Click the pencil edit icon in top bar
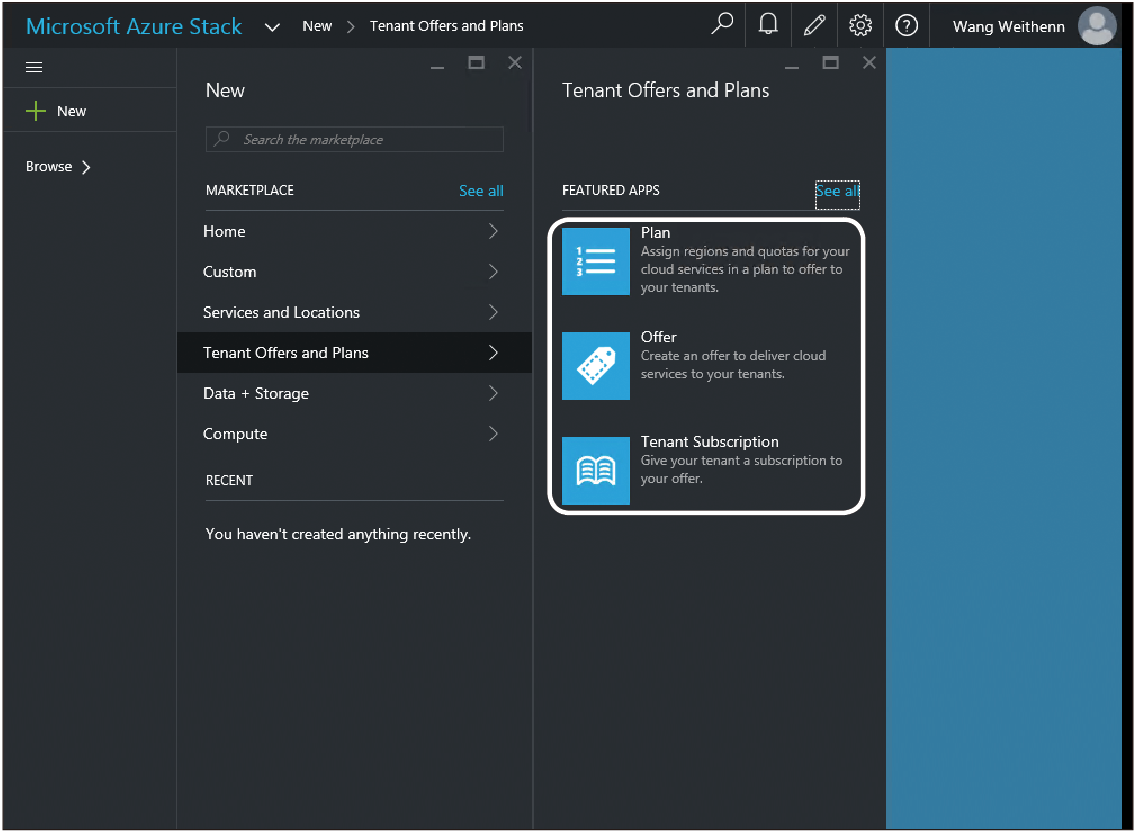Screen dimensions: 1137x834 pos(814,25)
